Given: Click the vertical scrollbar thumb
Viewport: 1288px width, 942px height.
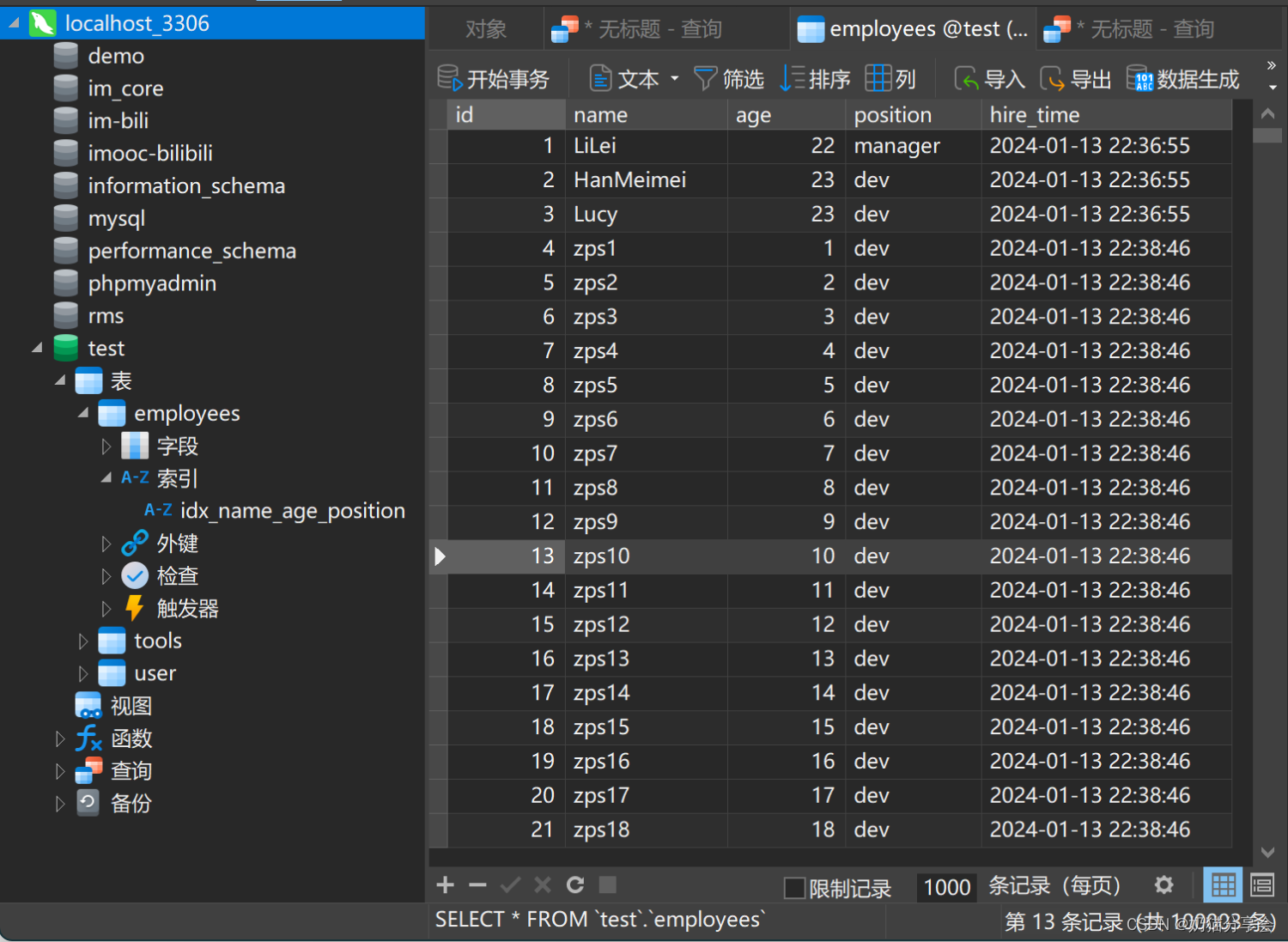Looking at the screenshot, I should pyautogui.click(x=1267, y=135).
